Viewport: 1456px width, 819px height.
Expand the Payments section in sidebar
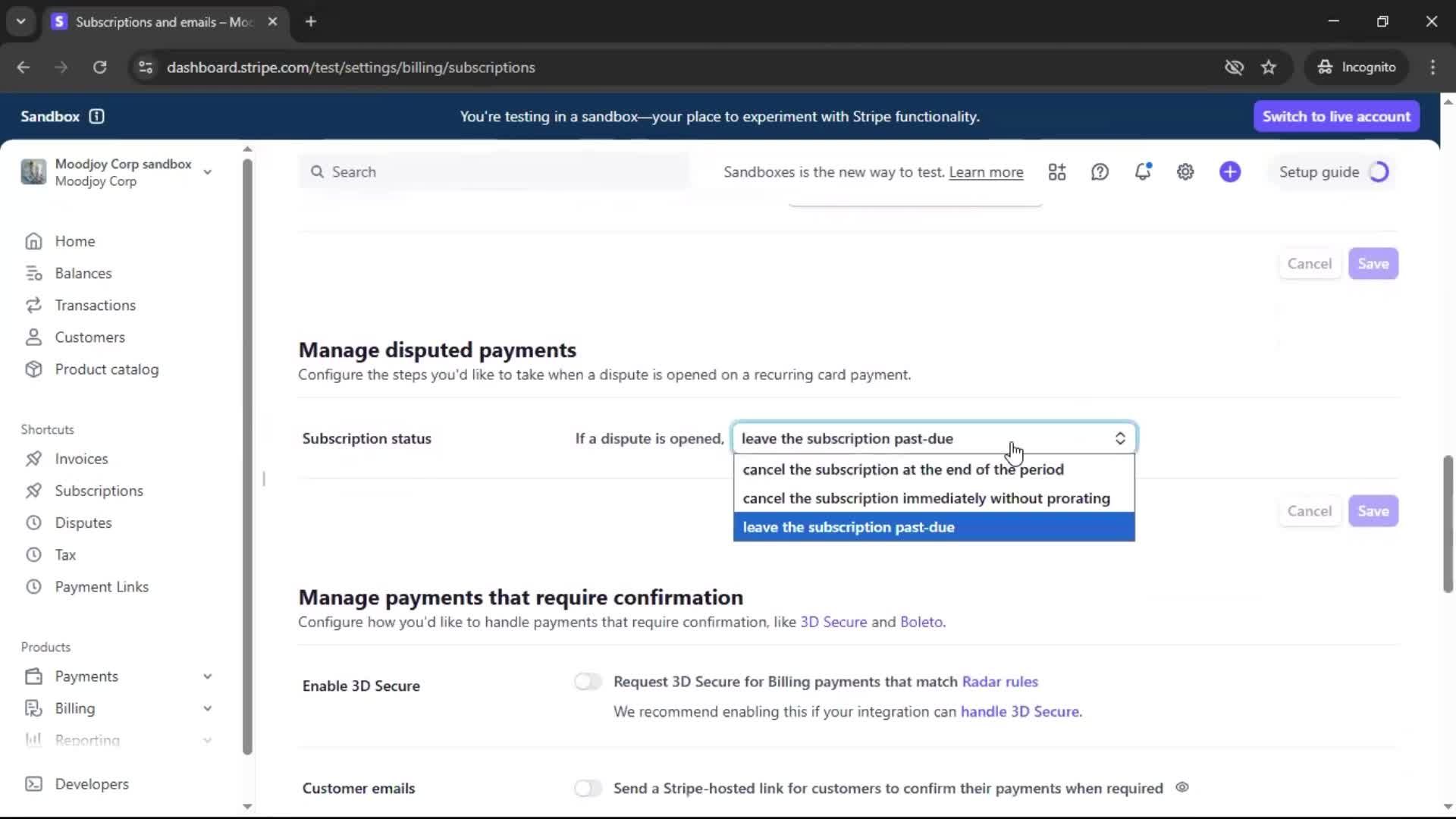[x=207, y=676]
